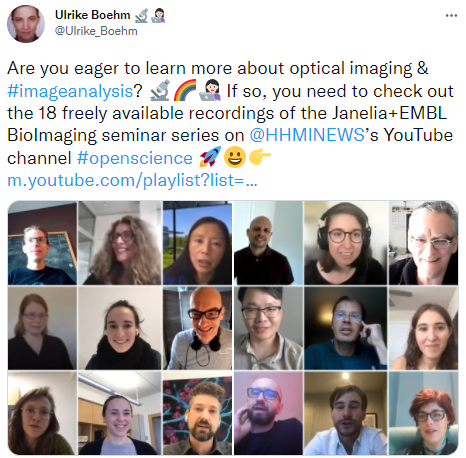The width and height of the screenshot is (466, 458).
Task: Open the @HHMINEWS mention
Action: point(307,135)
